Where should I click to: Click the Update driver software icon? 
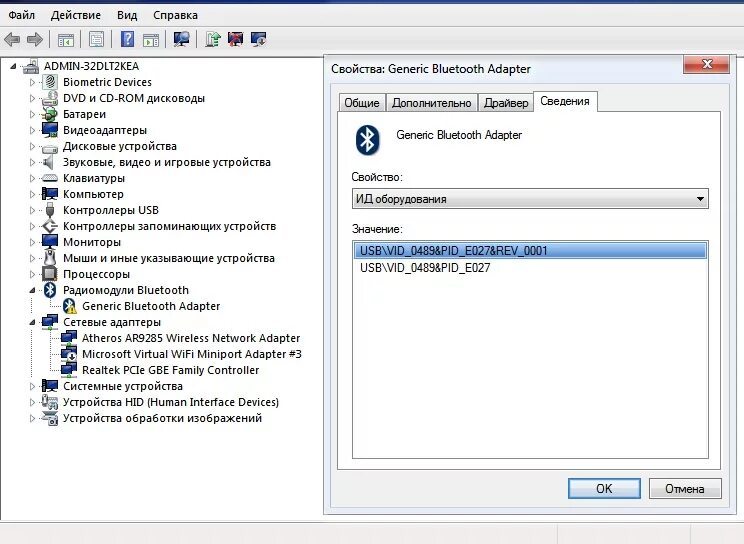pyautogui.click(x=213, y=39)
